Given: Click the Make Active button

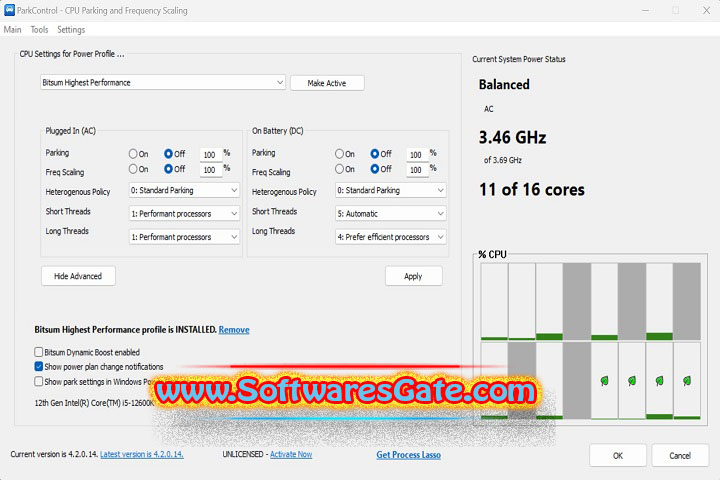Looking at the screenshot, I should tap(327, 83).
